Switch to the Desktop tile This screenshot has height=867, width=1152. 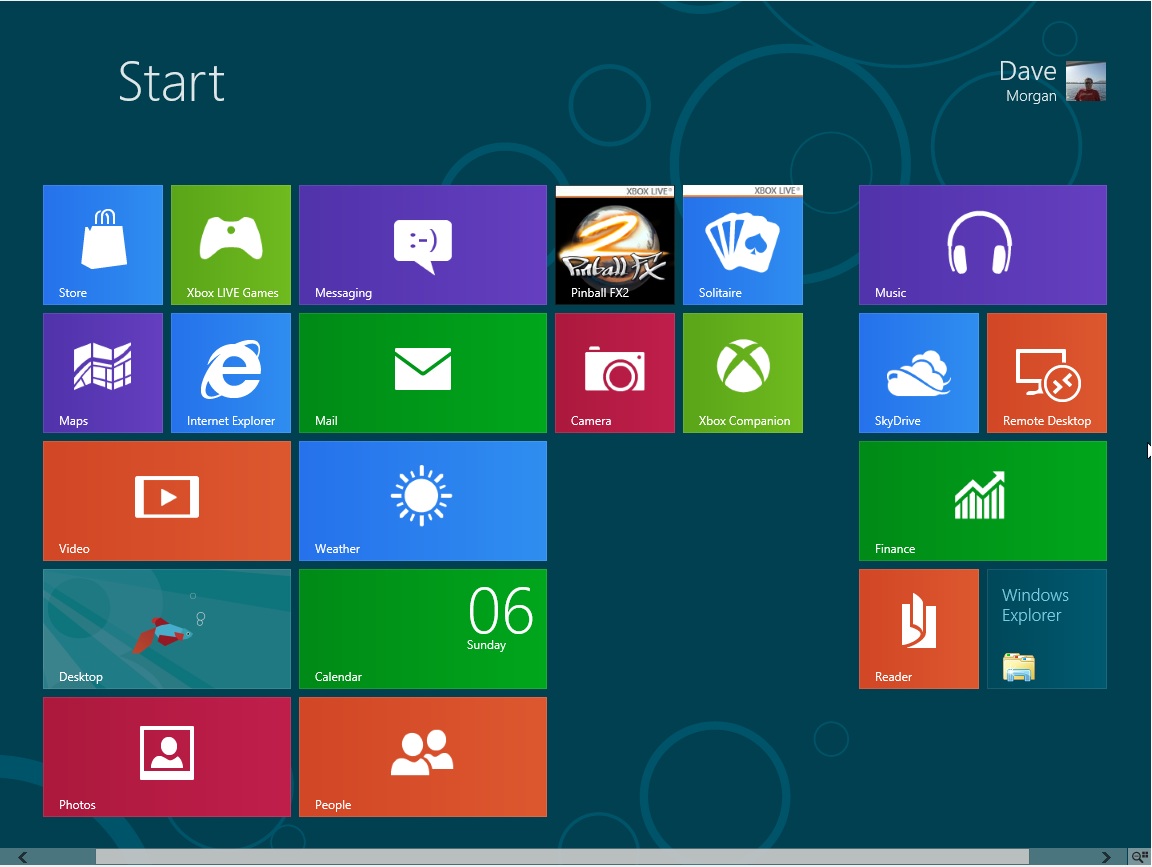pos(167,629)
